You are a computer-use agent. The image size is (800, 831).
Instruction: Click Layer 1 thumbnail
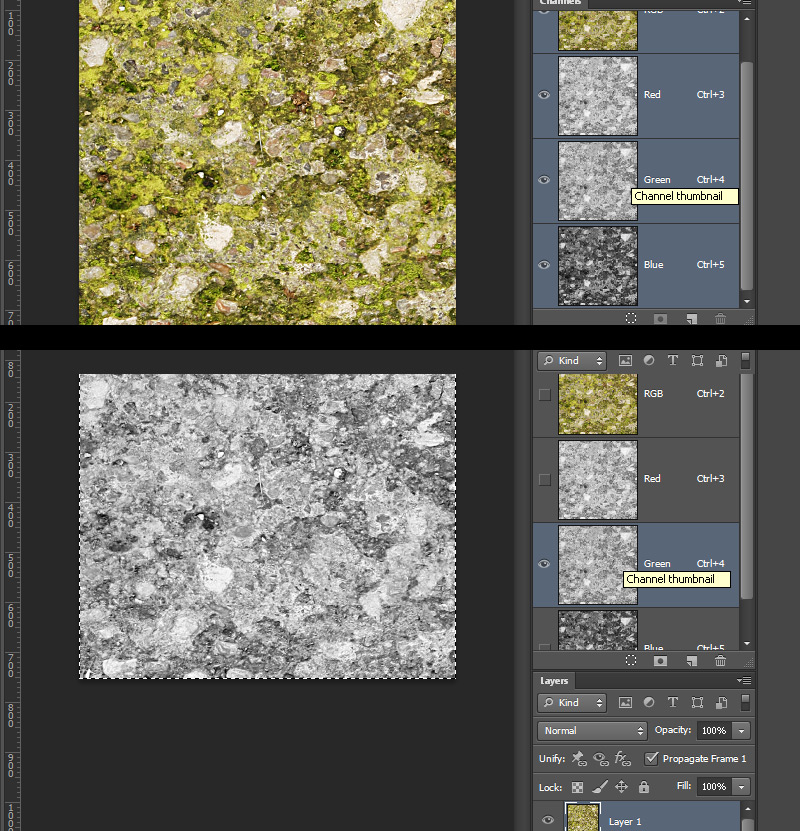coord(583,817)
